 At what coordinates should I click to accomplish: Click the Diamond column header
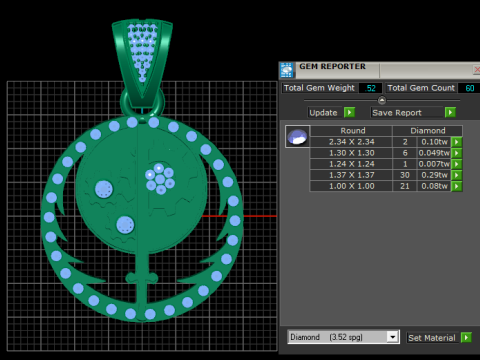pyautogui.click(x=428, y=131)
